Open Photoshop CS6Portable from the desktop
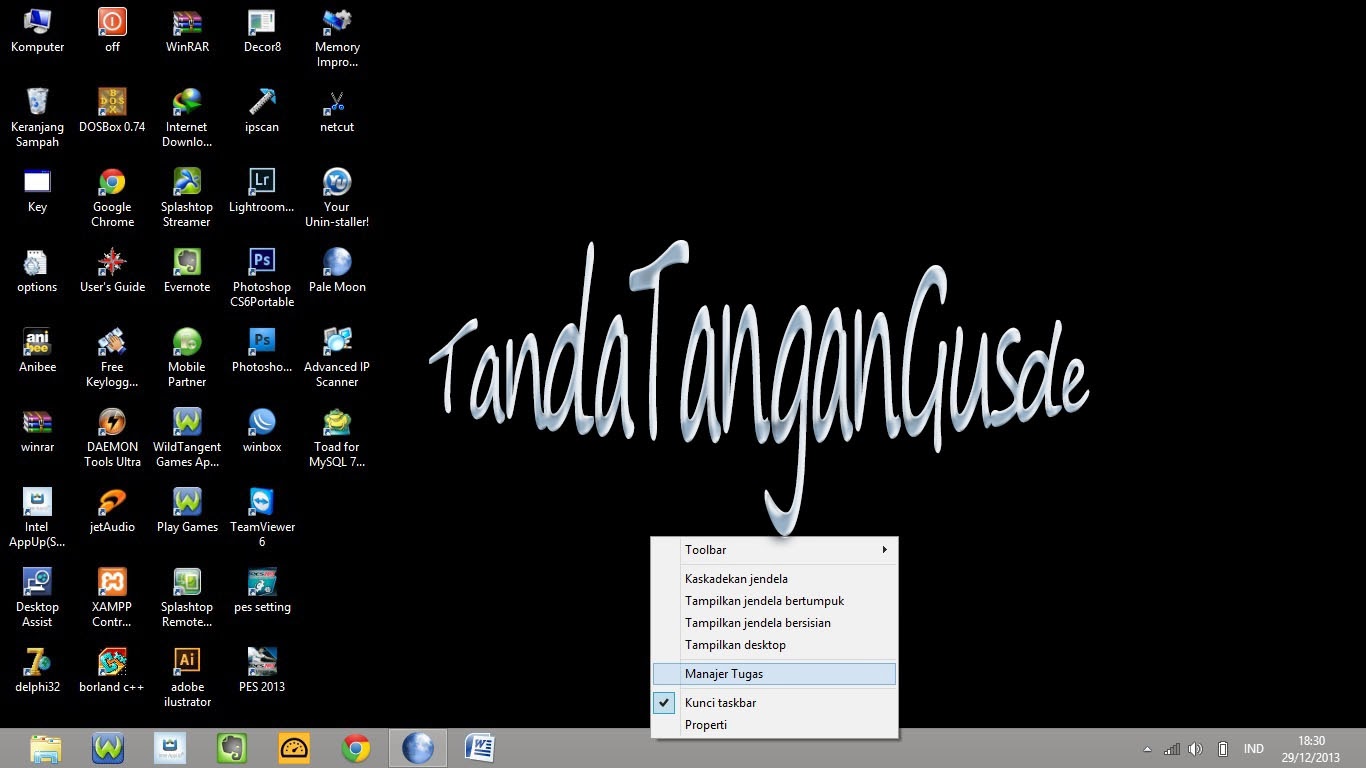The height and width of the screenshot is (768, 1366). [261, 262]
